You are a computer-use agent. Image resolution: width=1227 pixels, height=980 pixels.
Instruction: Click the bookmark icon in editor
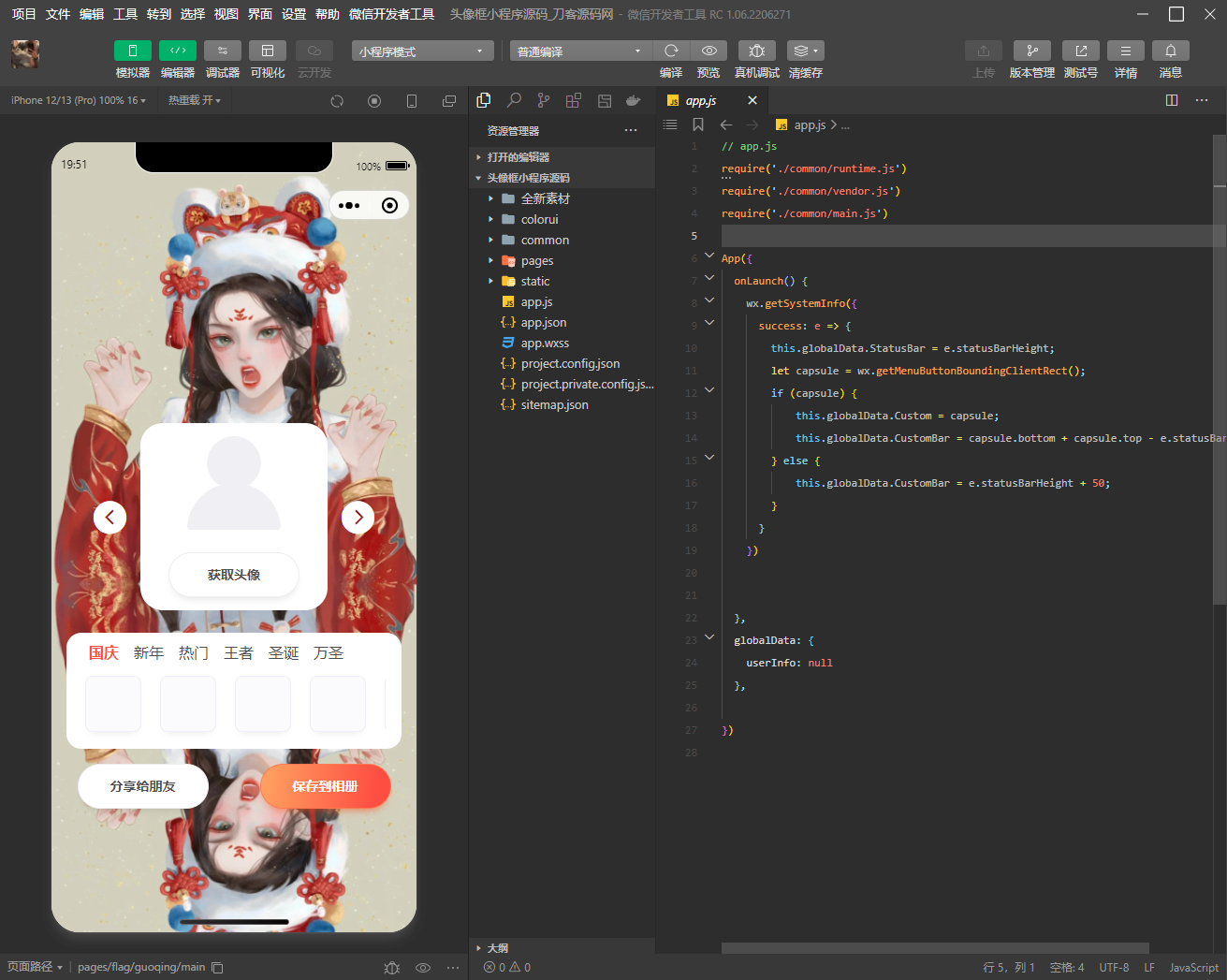[698, 124]
